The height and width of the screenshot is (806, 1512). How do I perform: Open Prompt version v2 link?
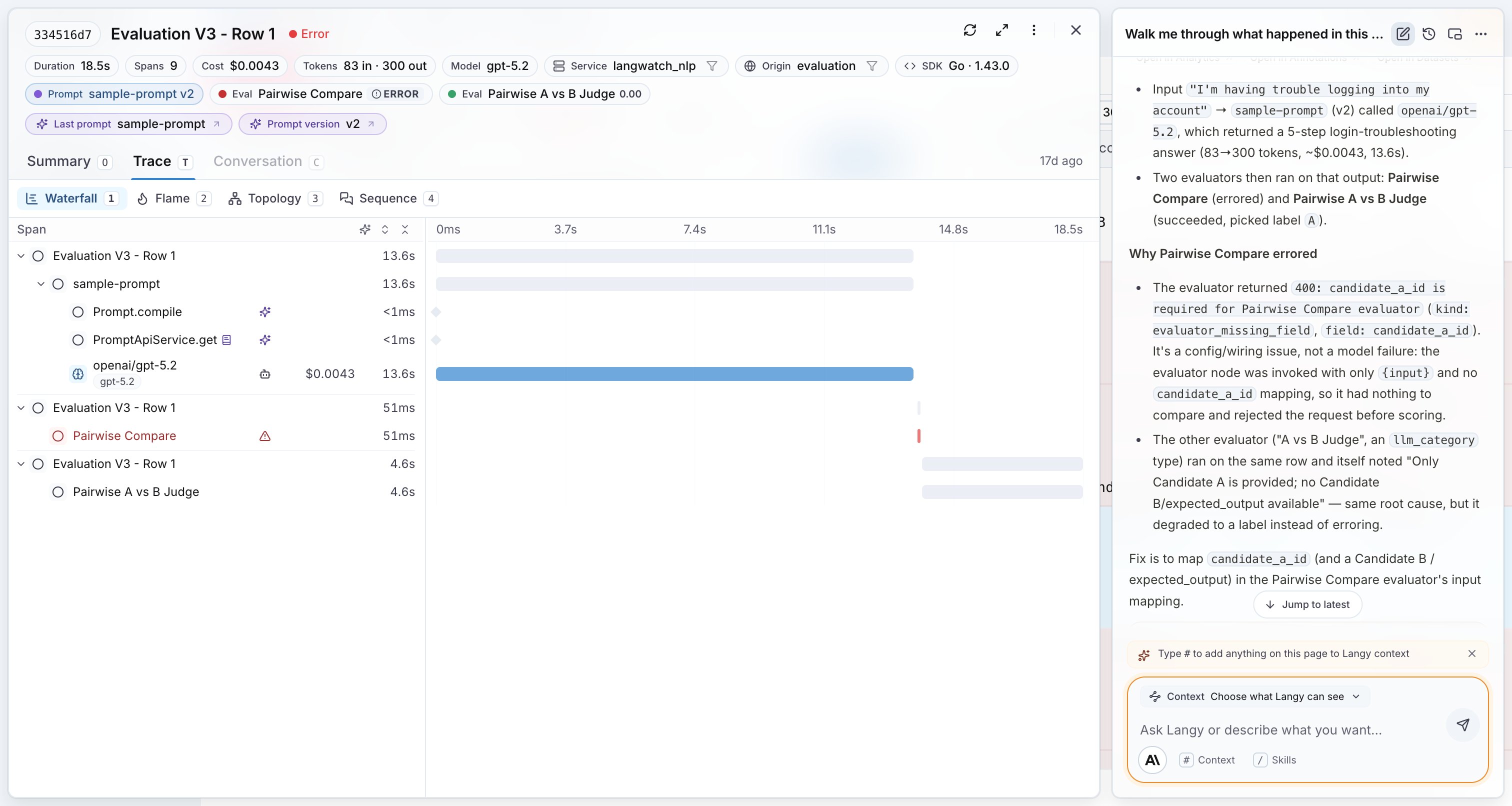pyautogui.click(x=312, y=124)
